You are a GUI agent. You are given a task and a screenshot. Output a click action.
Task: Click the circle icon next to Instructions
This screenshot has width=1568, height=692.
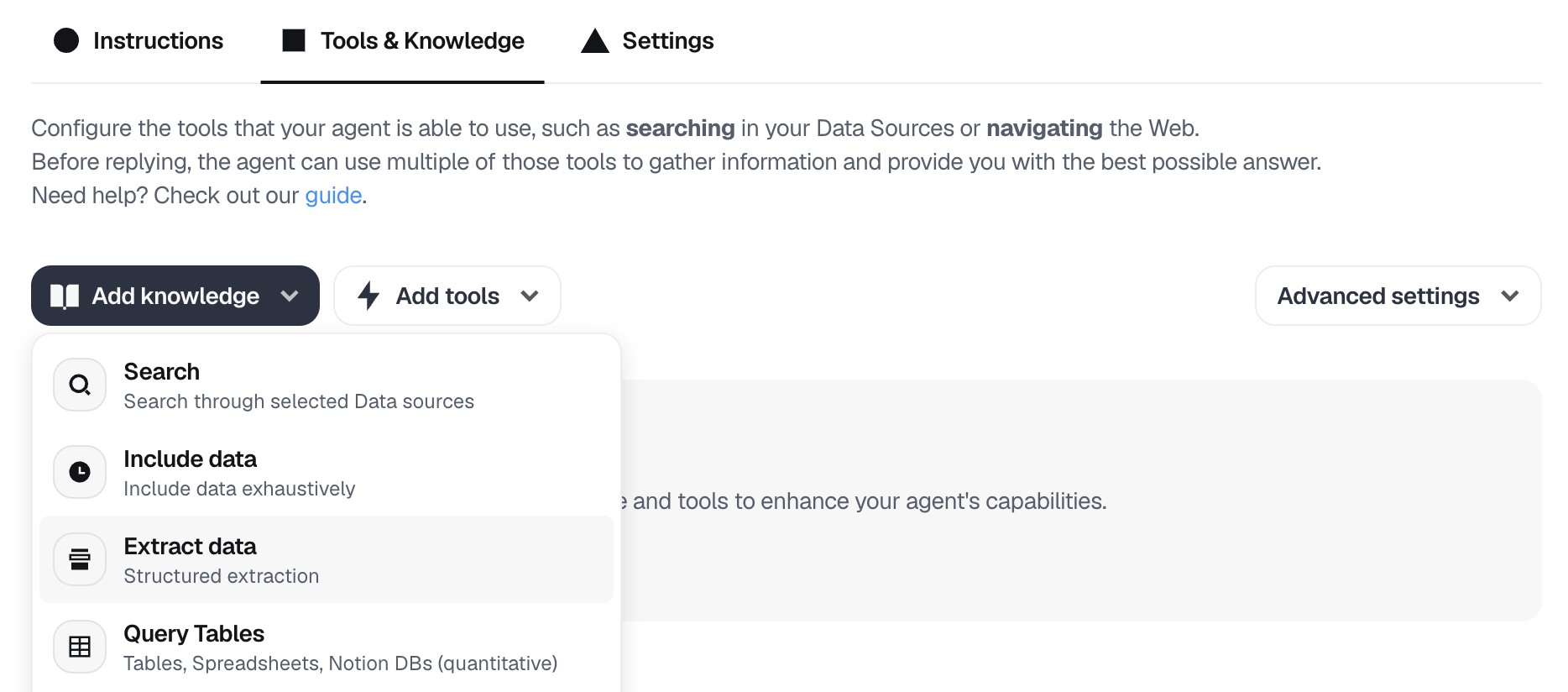(66, 40)
